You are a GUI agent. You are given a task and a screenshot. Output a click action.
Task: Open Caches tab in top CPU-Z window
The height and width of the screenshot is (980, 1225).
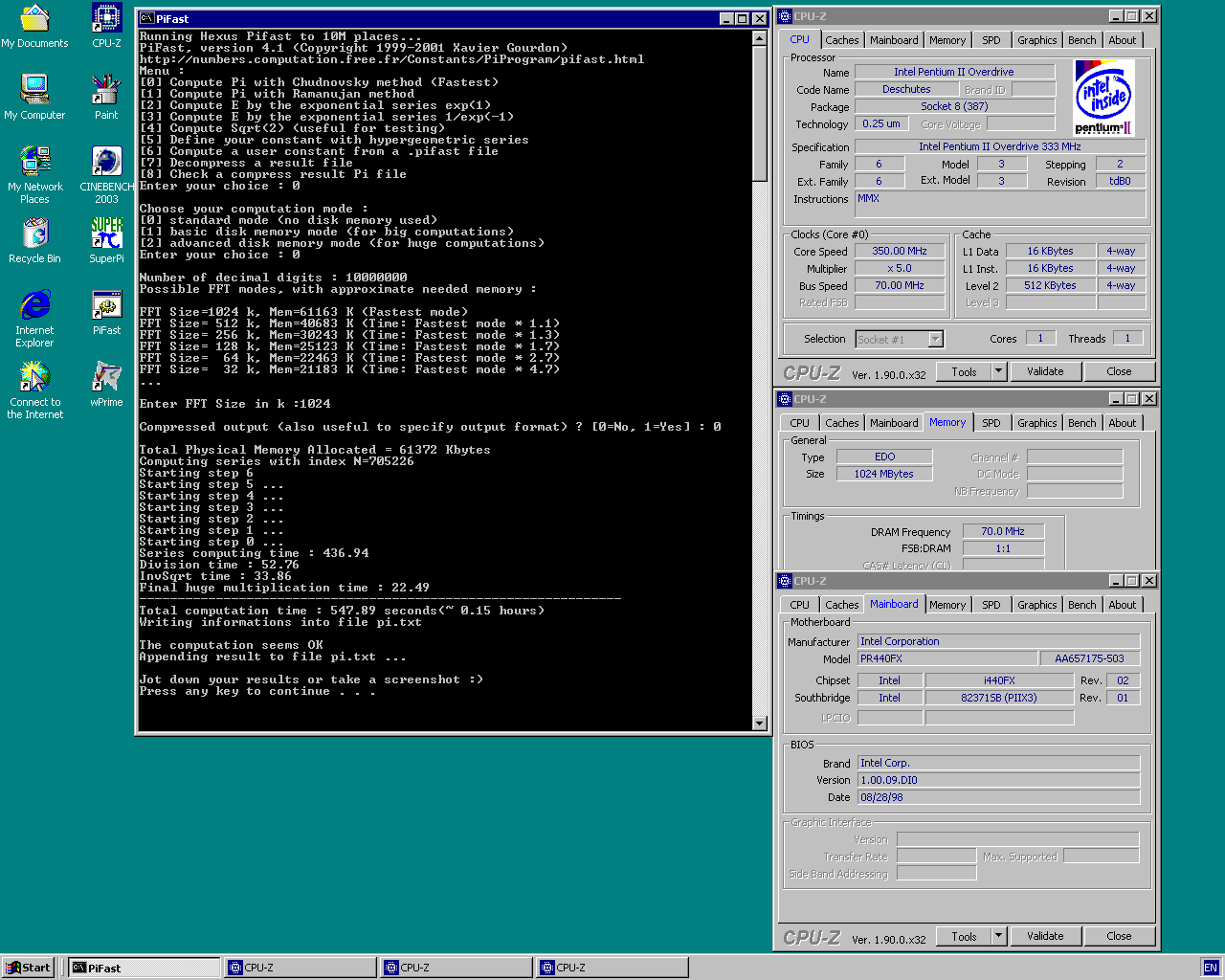tap(842, 40)
